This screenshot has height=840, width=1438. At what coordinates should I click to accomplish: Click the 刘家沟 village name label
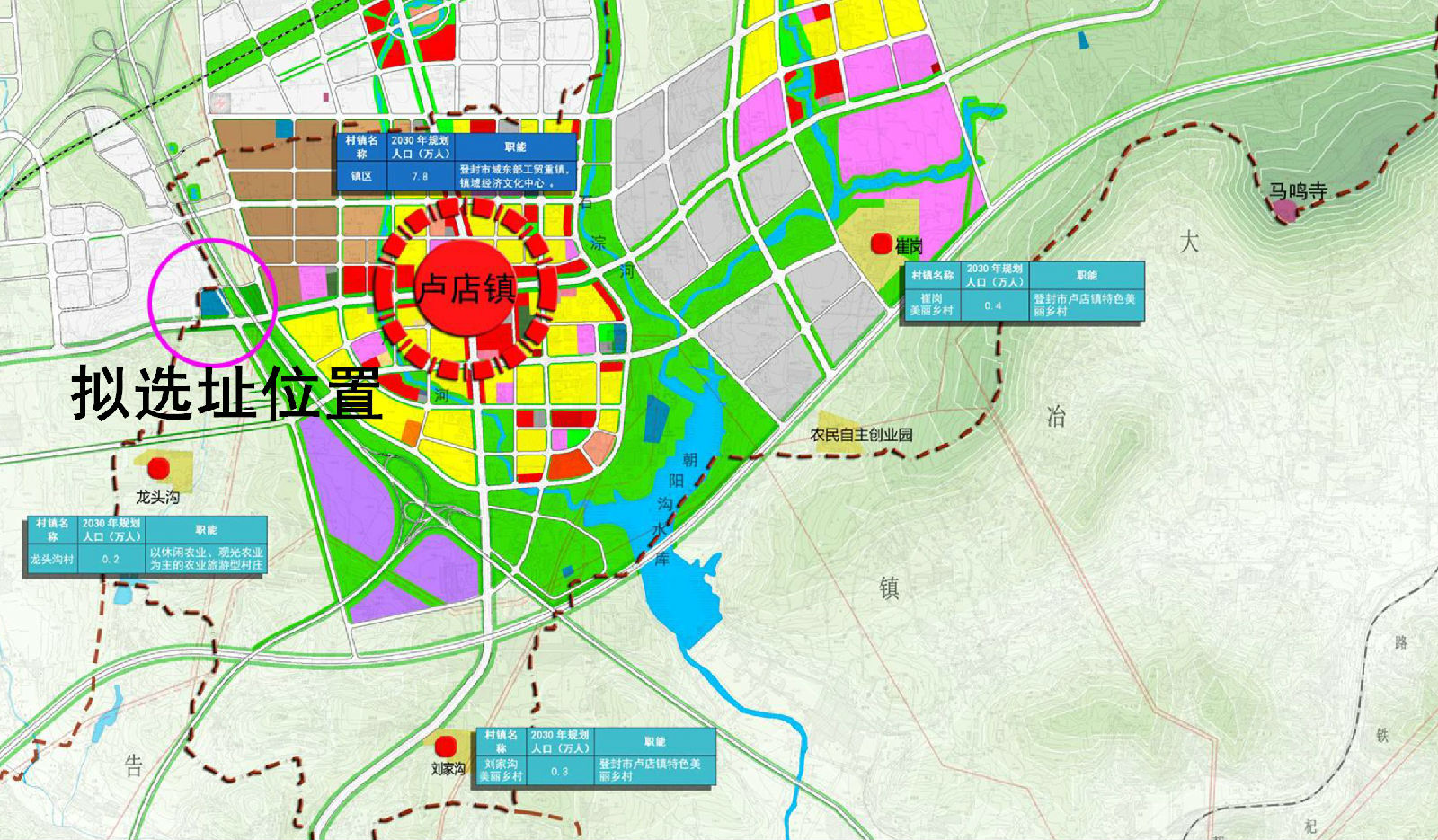pyautogui.click(x=448, y=769)
